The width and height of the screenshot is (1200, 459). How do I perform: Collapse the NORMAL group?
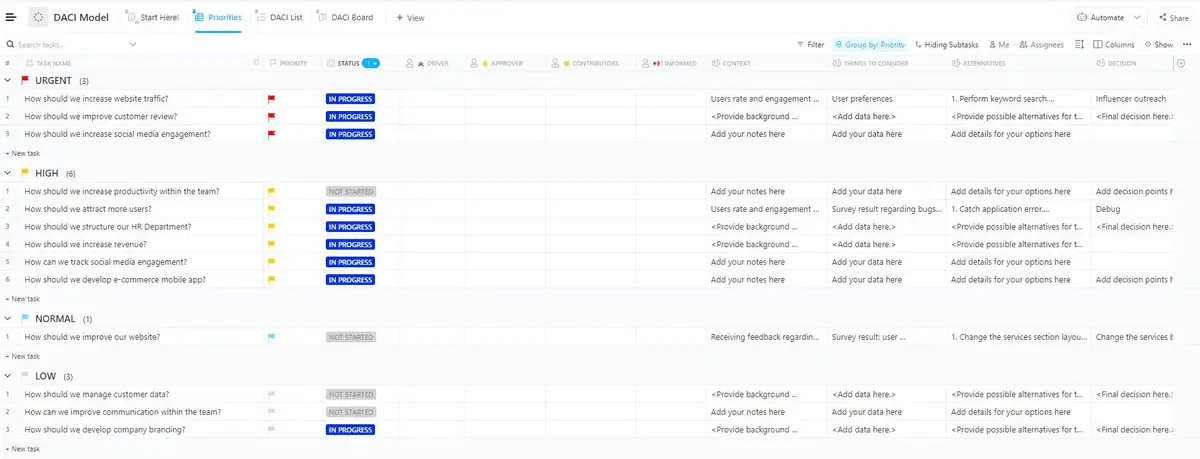click(9, 319)
